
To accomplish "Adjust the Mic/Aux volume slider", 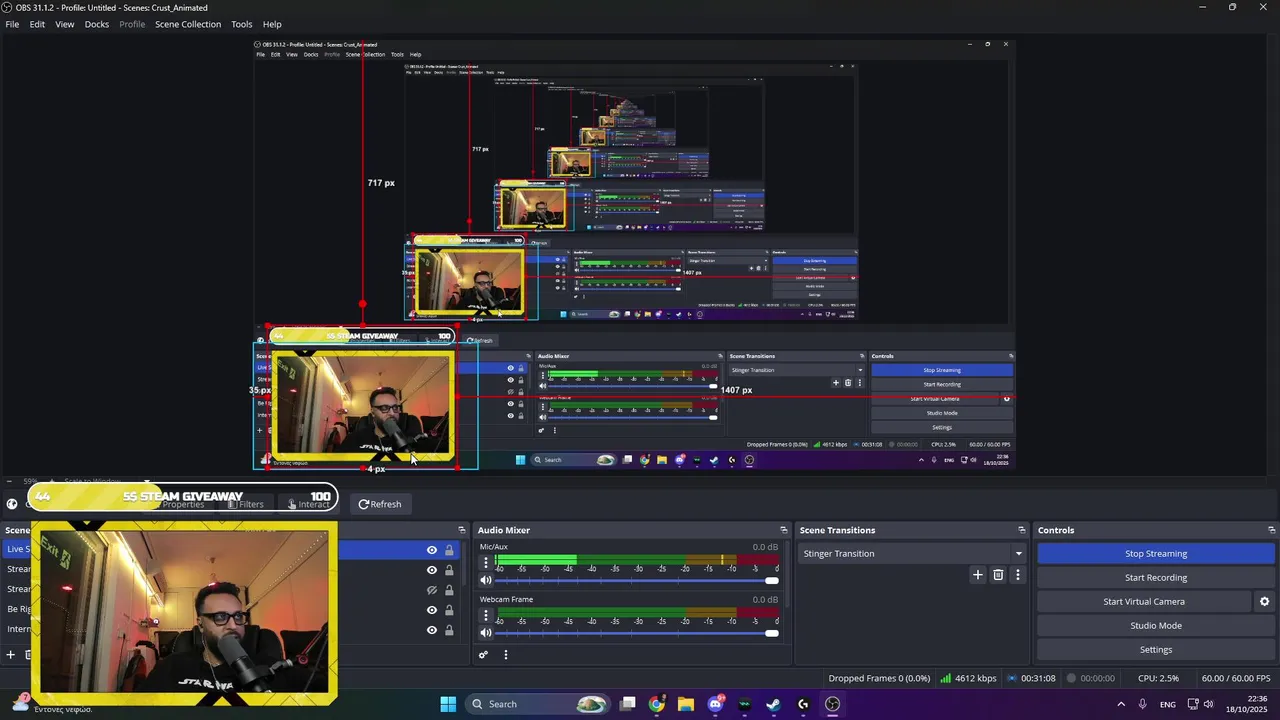I will pyautogui.click(x=637, y=580).
